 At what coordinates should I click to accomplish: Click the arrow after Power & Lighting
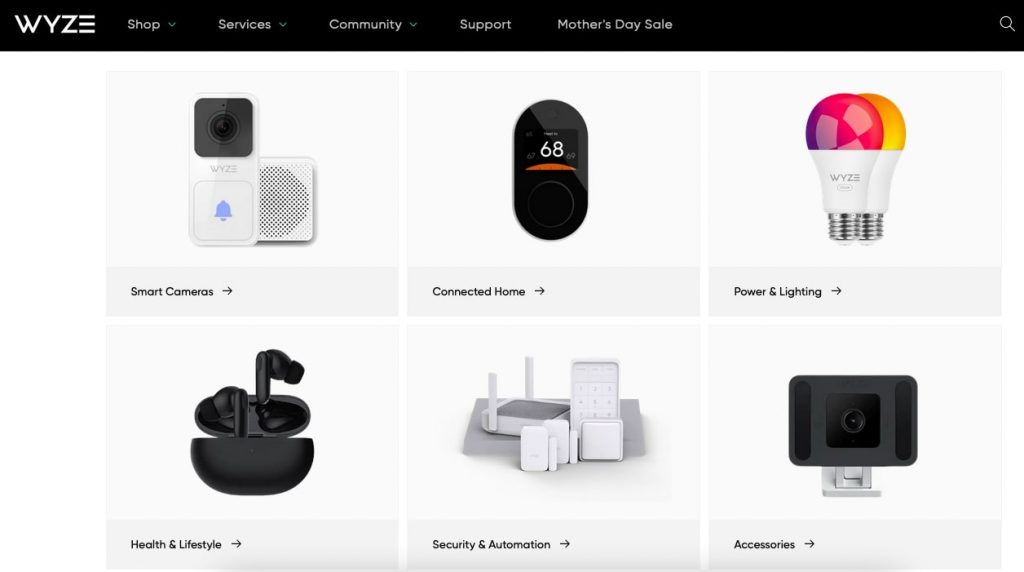click(x=836, y=291)
